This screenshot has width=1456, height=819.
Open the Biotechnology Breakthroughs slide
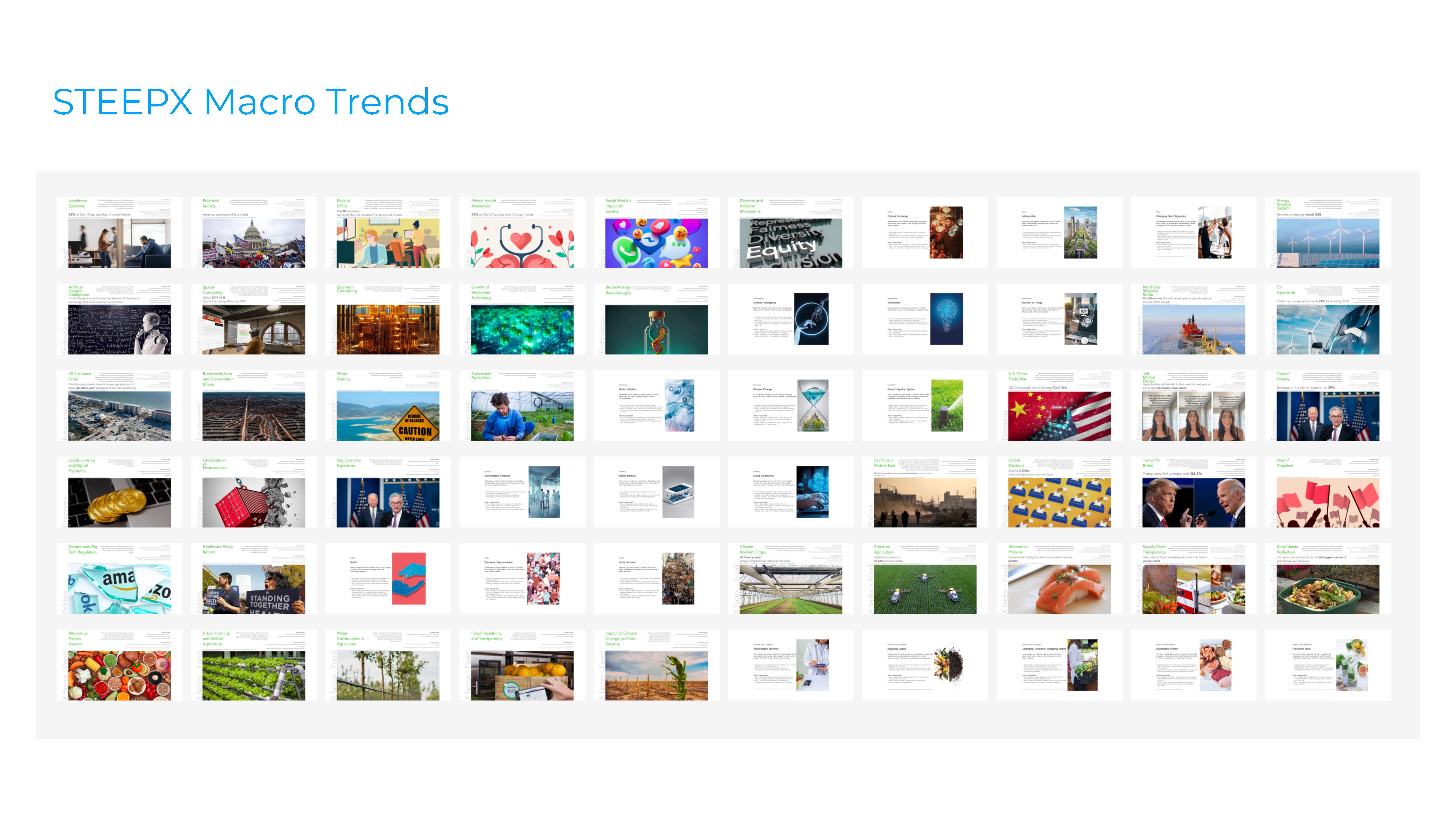click(656, 319)
